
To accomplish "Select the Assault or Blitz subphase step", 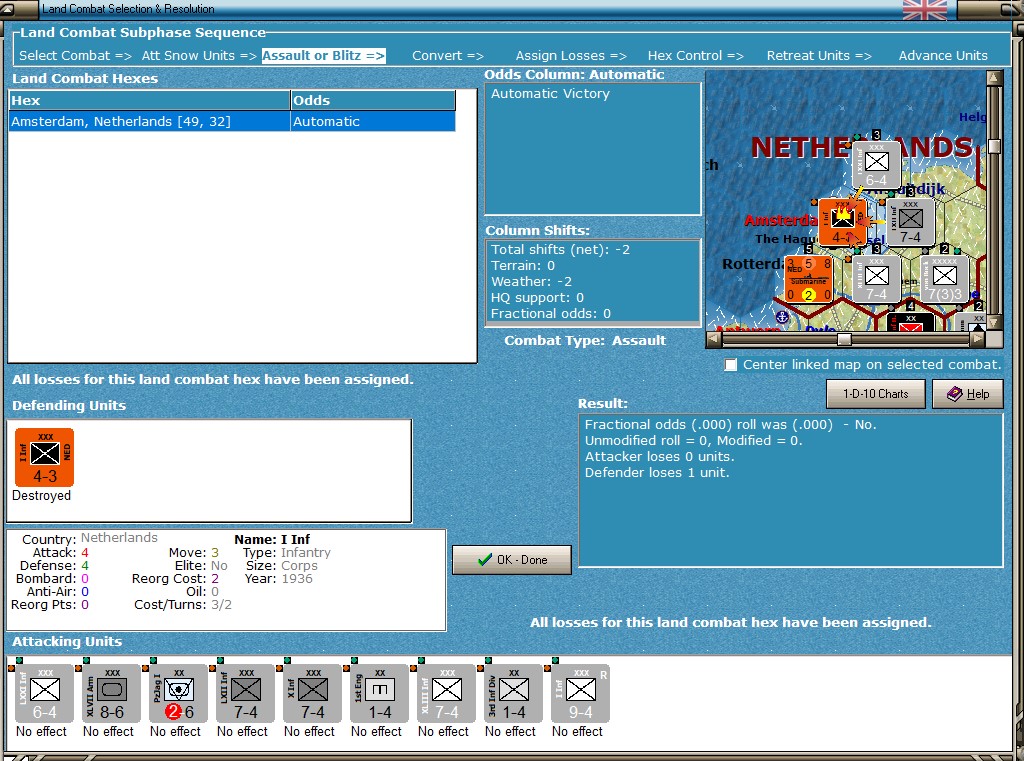I will point(323,56).
